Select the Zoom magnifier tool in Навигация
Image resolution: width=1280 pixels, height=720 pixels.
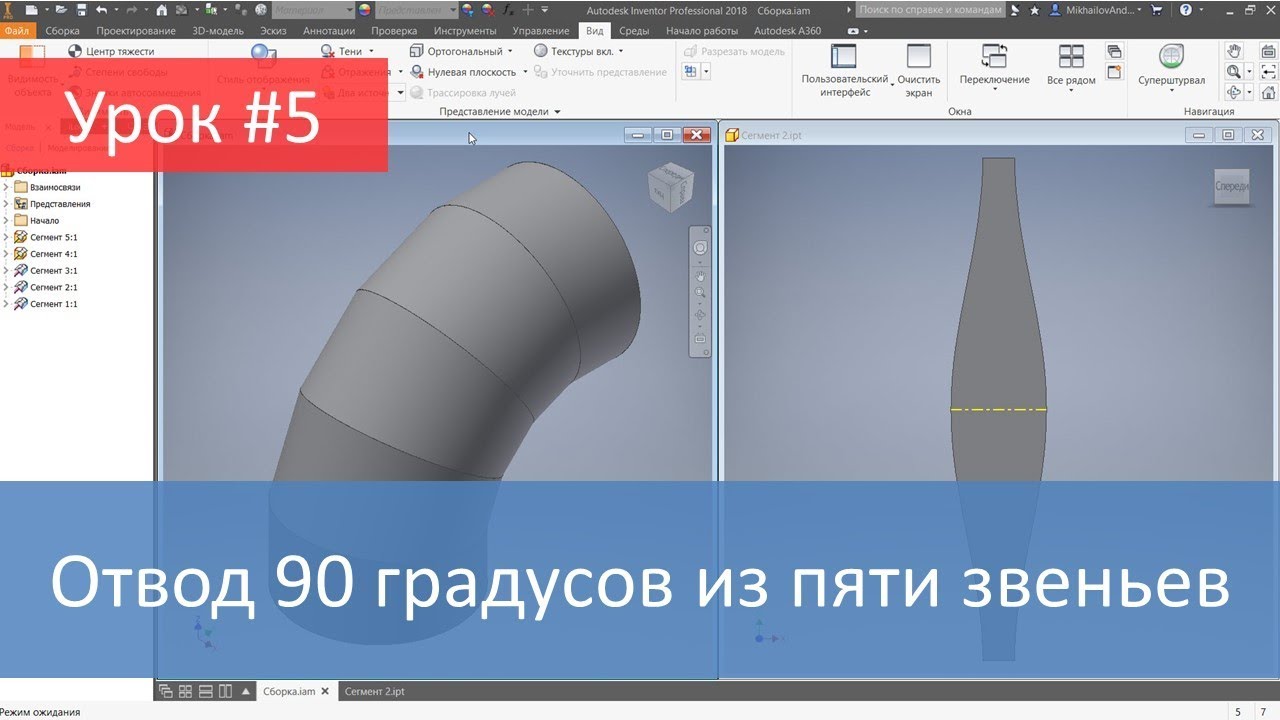(x=1234, y=71)
